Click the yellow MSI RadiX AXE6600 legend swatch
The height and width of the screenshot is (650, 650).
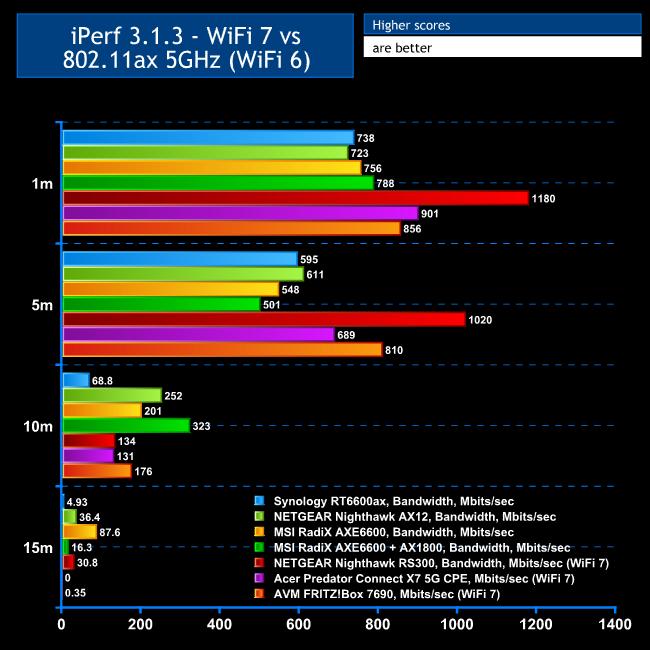pyautogui.click(x=259, y=531)
